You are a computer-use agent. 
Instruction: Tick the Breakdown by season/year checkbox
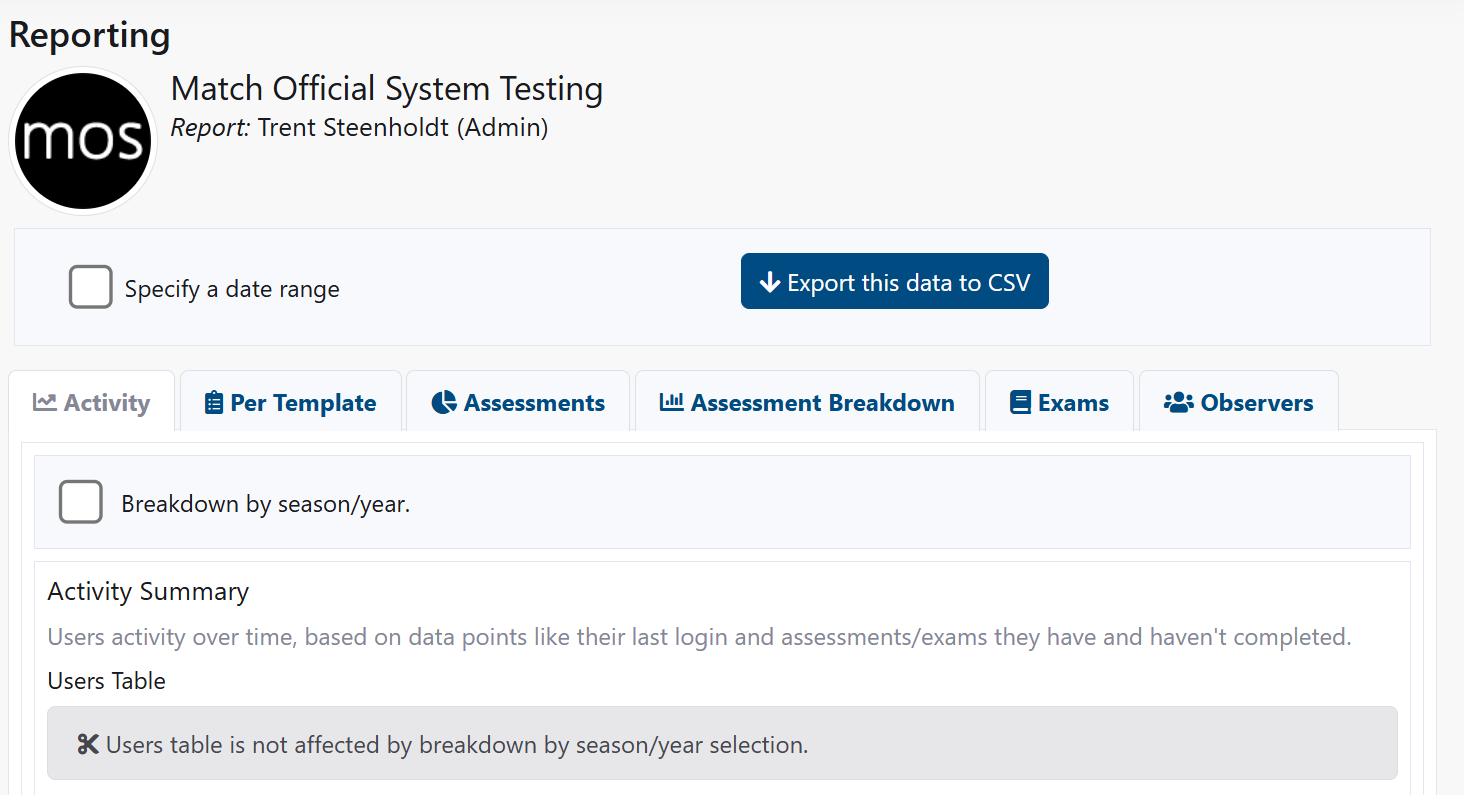click(x=81, y=502)
